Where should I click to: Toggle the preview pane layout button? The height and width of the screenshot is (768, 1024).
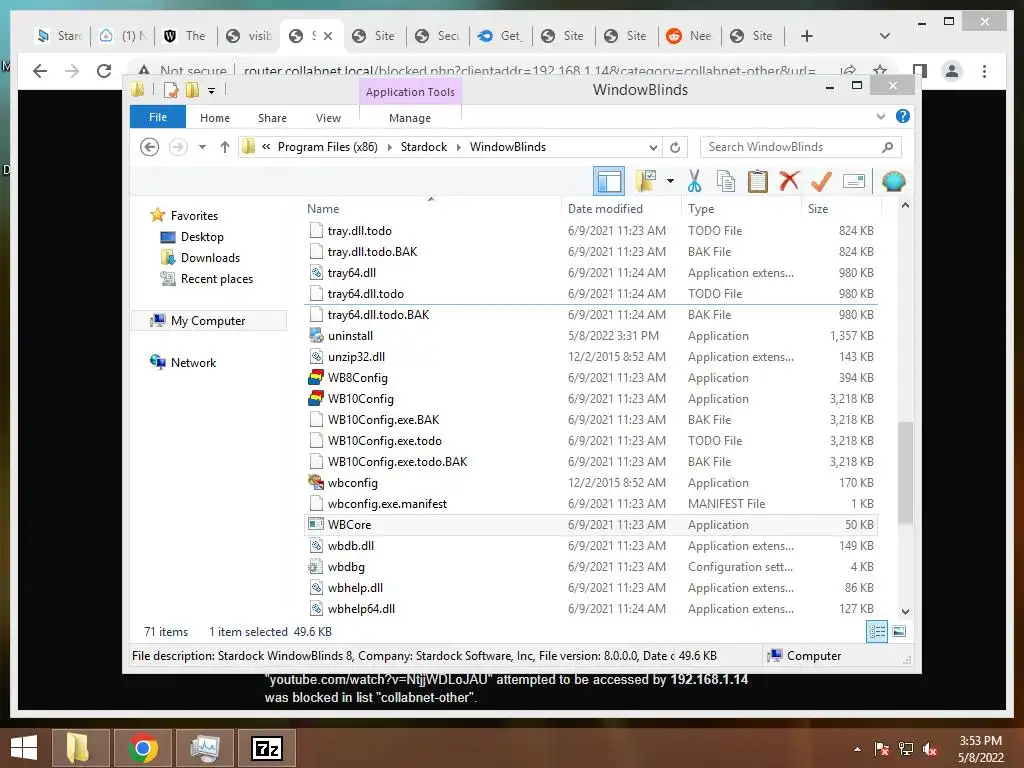pos(609,181)
